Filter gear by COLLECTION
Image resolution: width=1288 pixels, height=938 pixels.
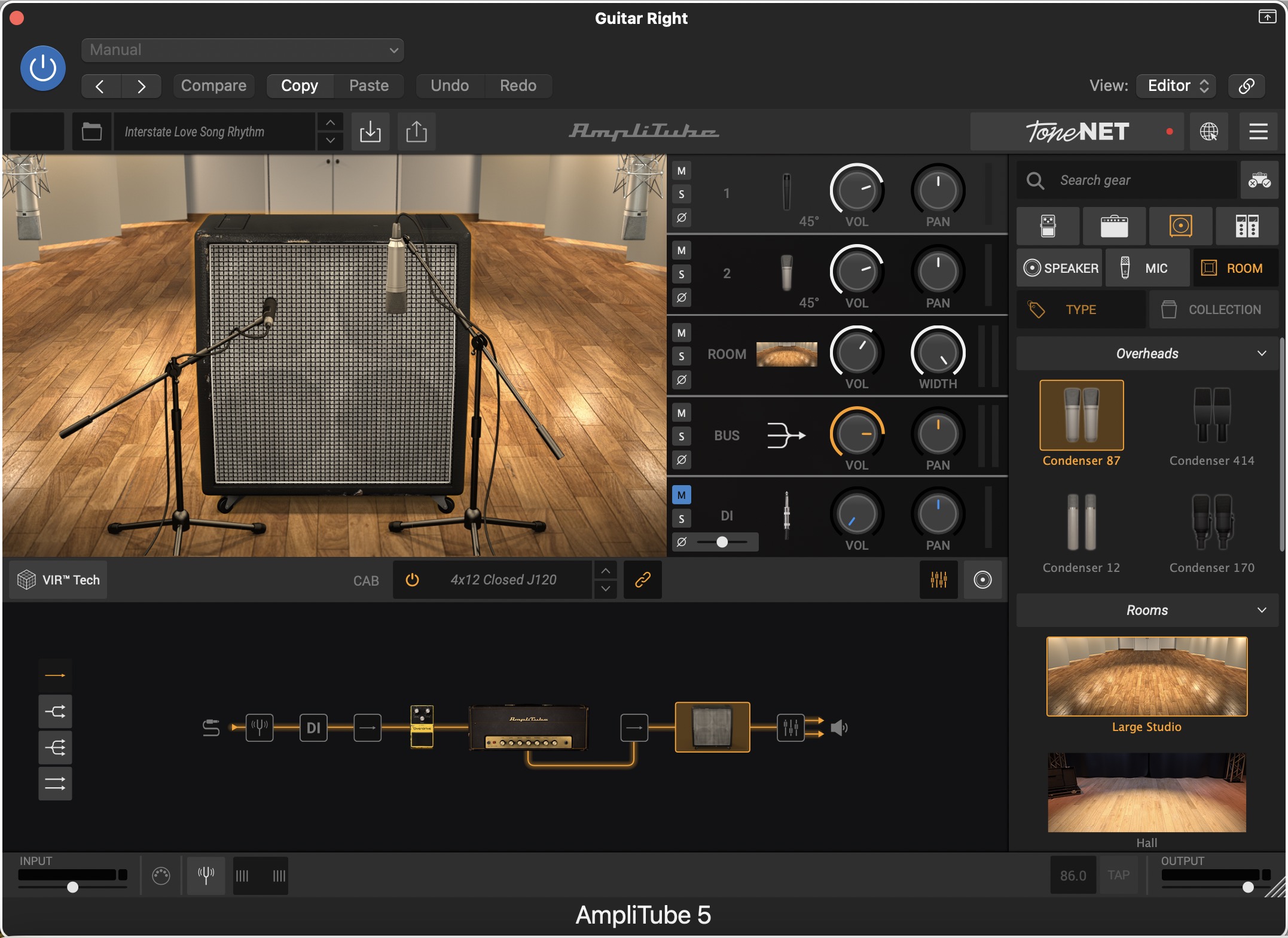[1214, 309]
